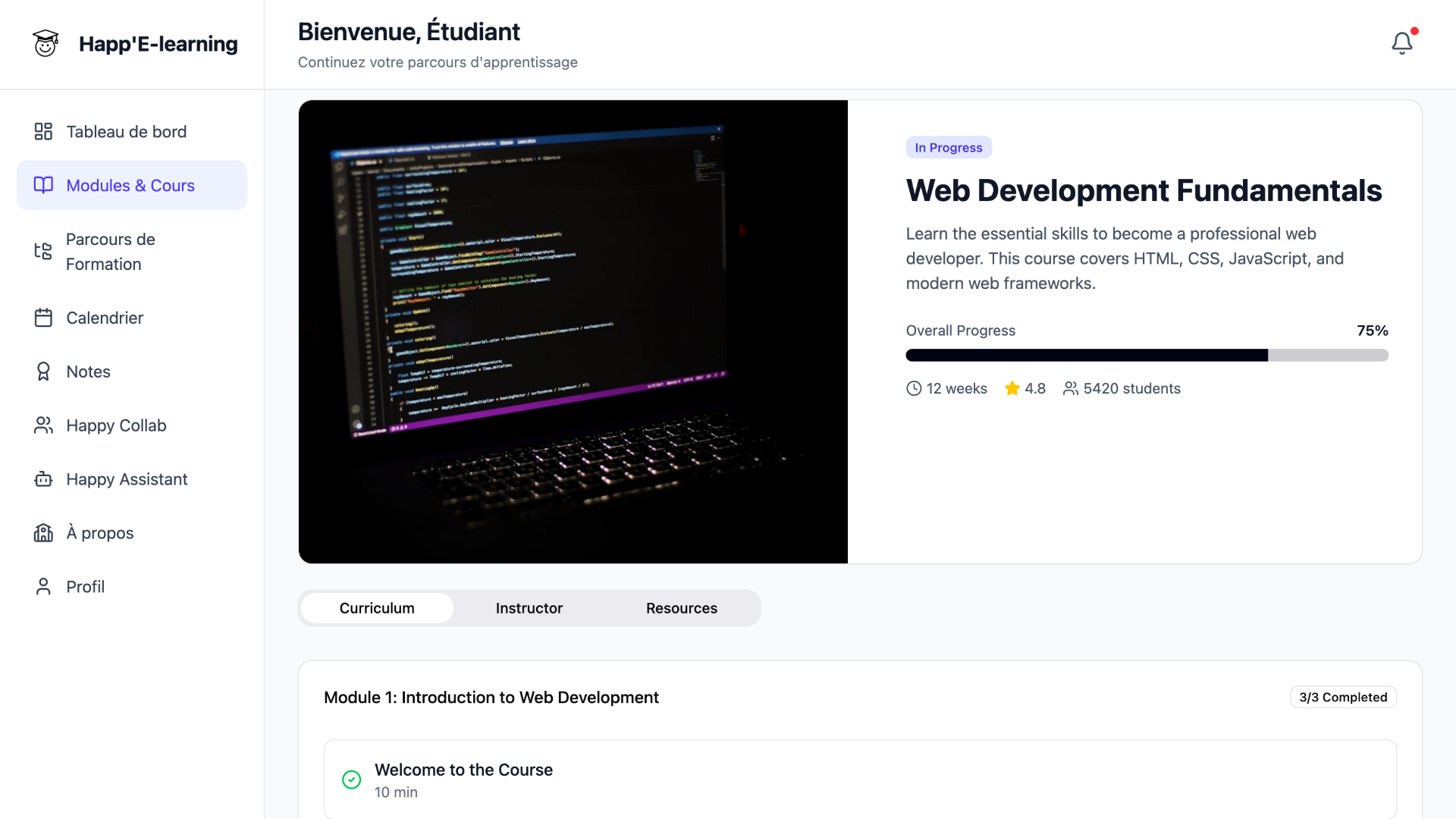Click the Web Development Fundamentals title
The height and width of the screenshot is (819, 1456).
pyautogui.click(x=1144, y=190)
